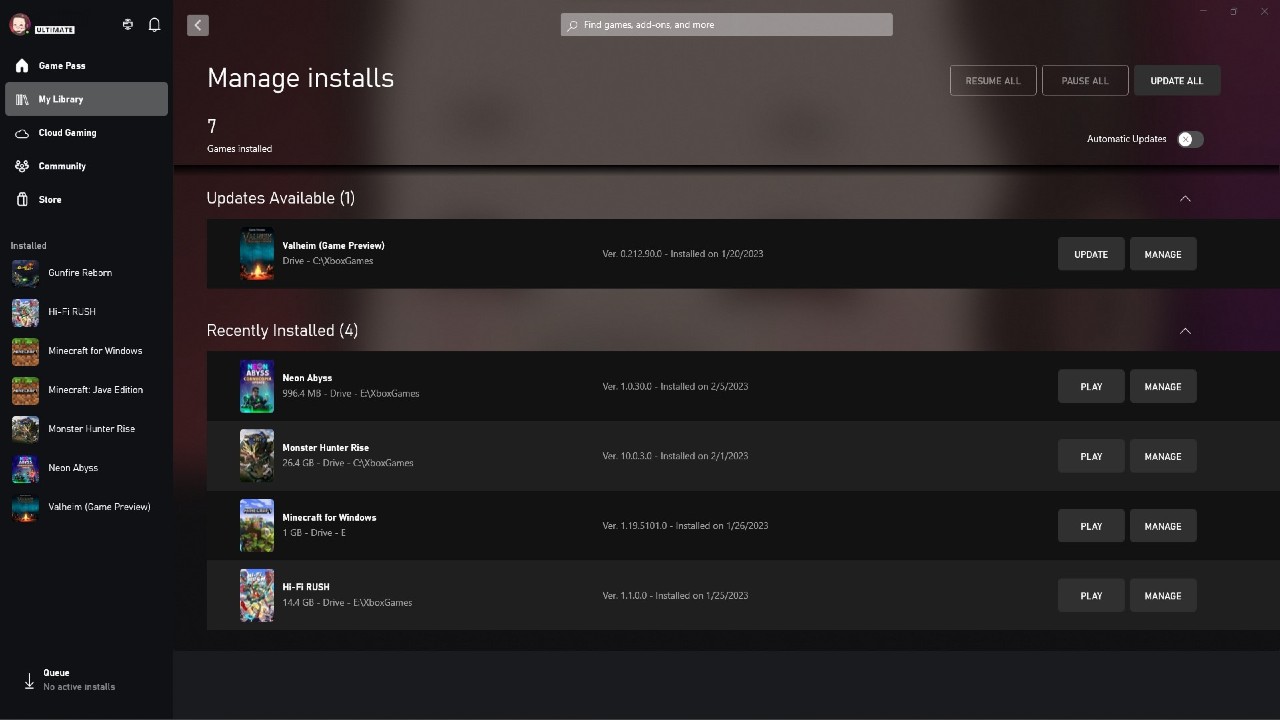Click Update for Valheim
1280x720 pixels.
click(x=1091, y=254)
